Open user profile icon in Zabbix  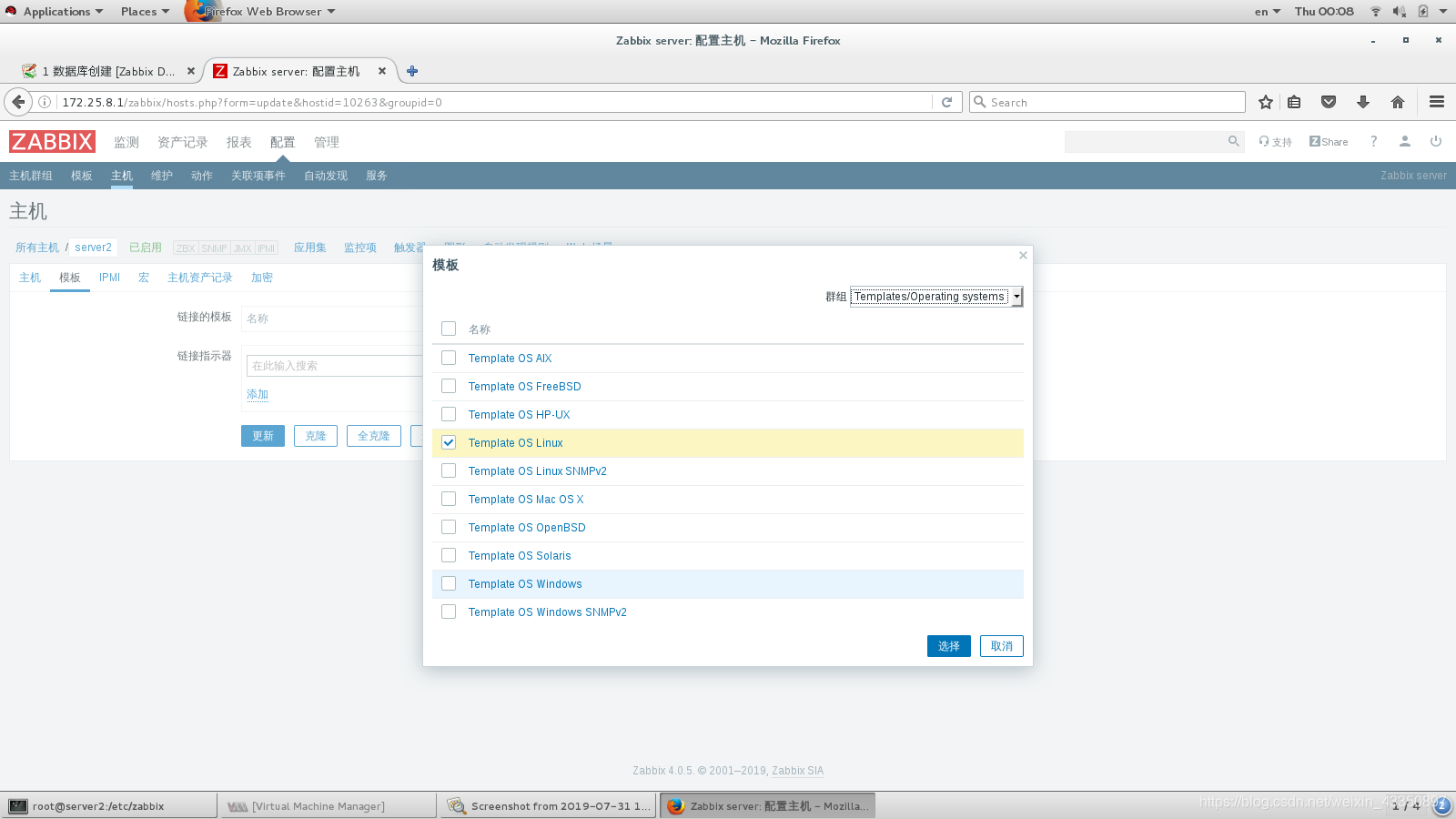(x=1405, y=141)
